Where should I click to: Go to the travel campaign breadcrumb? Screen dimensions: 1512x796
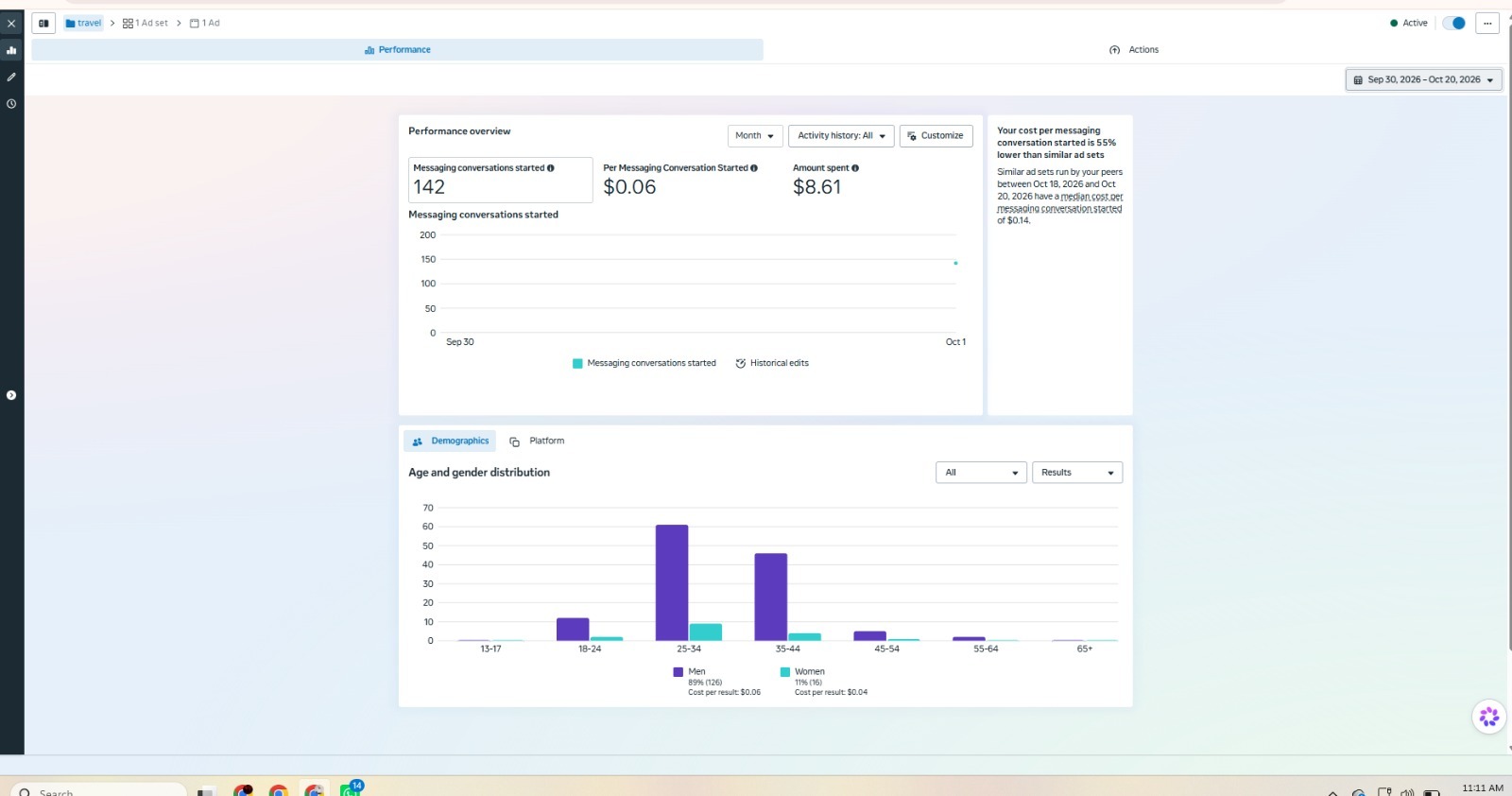tap(83, 24)
